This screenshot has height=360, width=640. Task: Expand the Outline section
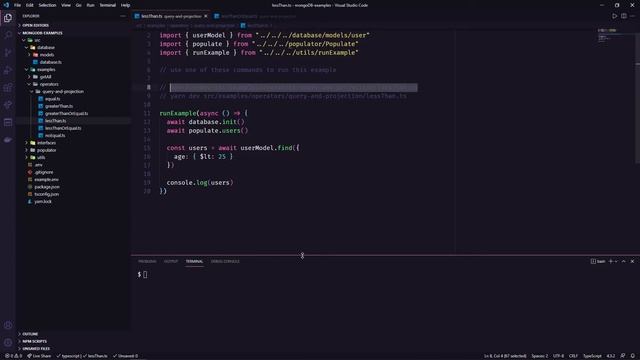point(73,334)
